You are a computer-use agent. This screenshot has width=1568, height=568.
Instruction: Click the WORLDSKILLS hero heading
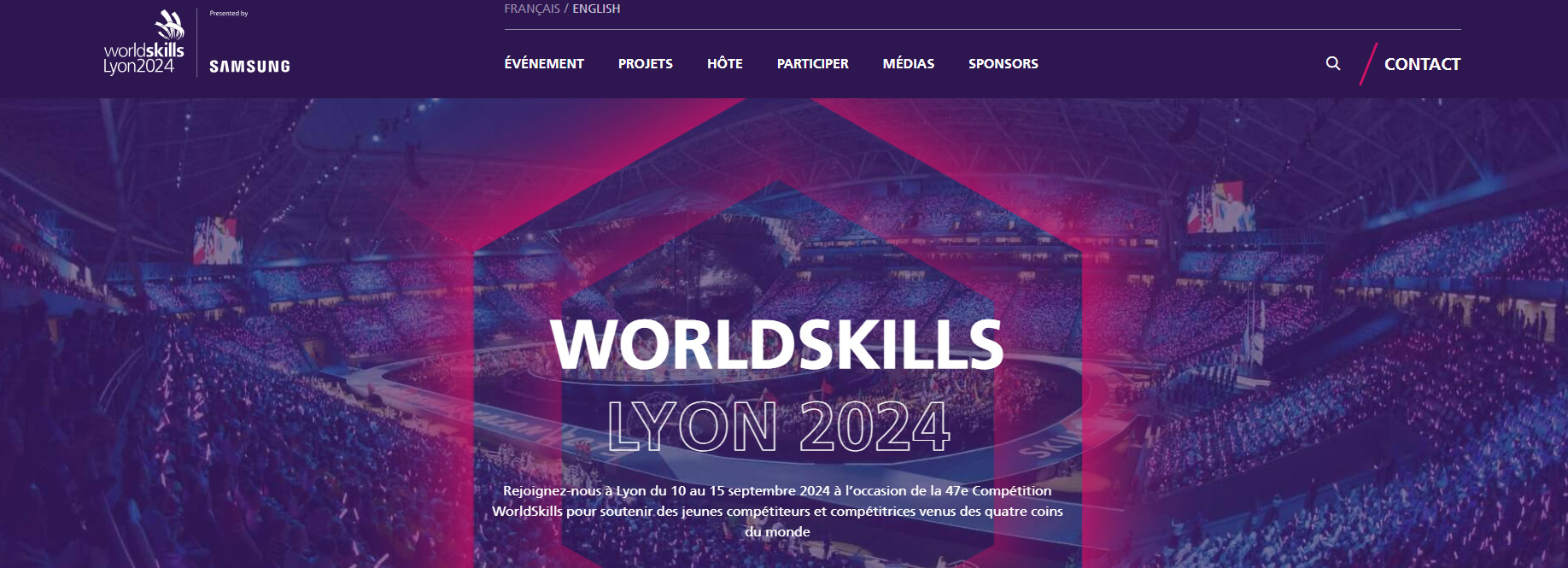777,344
